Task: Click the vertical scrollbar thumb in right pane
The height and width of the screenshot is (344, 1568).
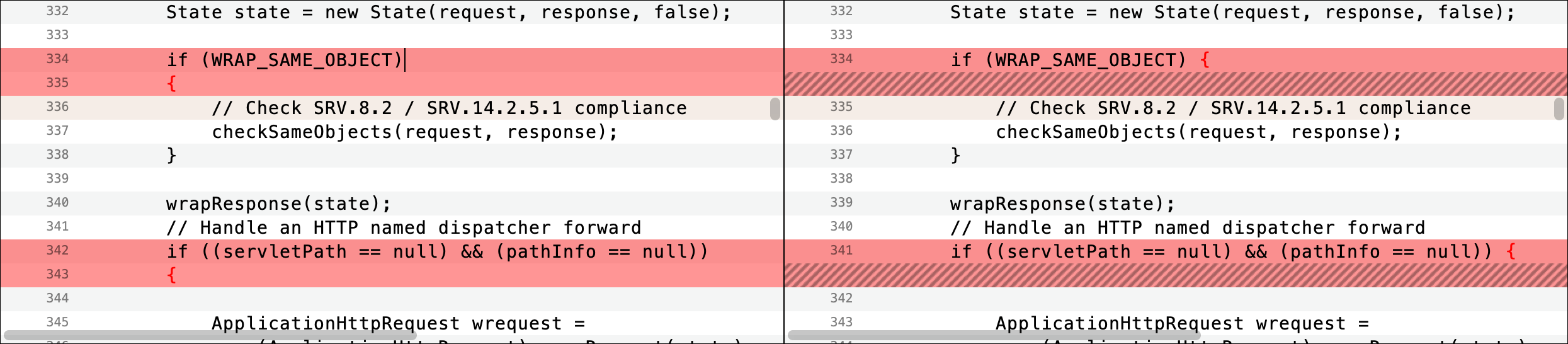Action: point(1559,109)
